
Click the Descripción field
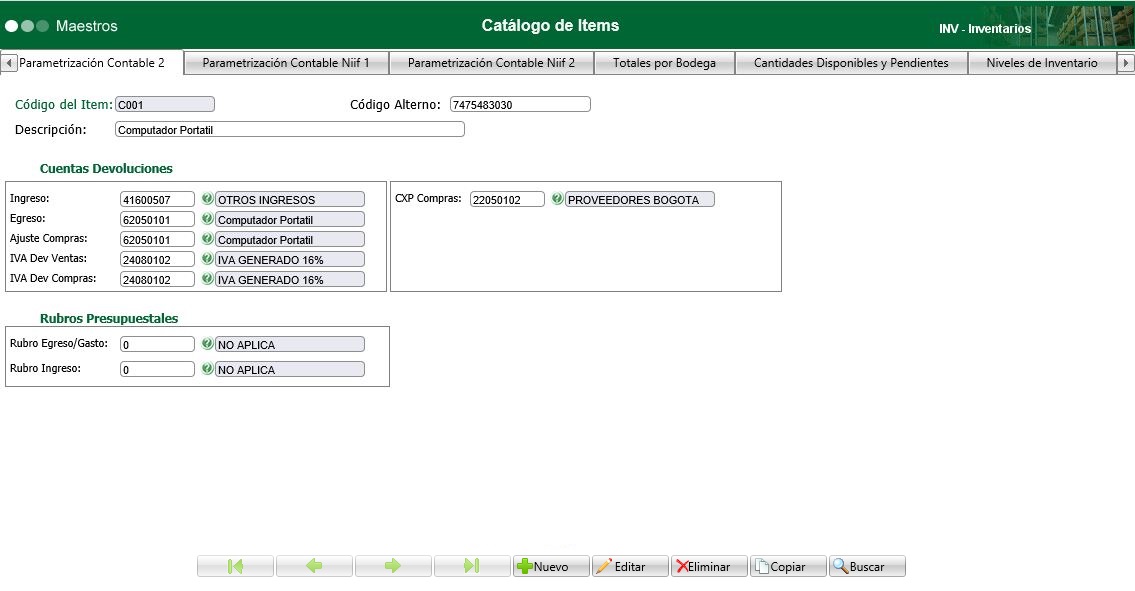pyautogui.click(x=290, y=130)
